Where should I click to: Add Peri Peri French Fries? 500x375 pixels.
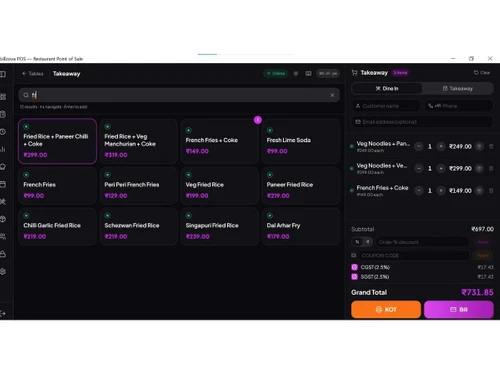(138, 186)
